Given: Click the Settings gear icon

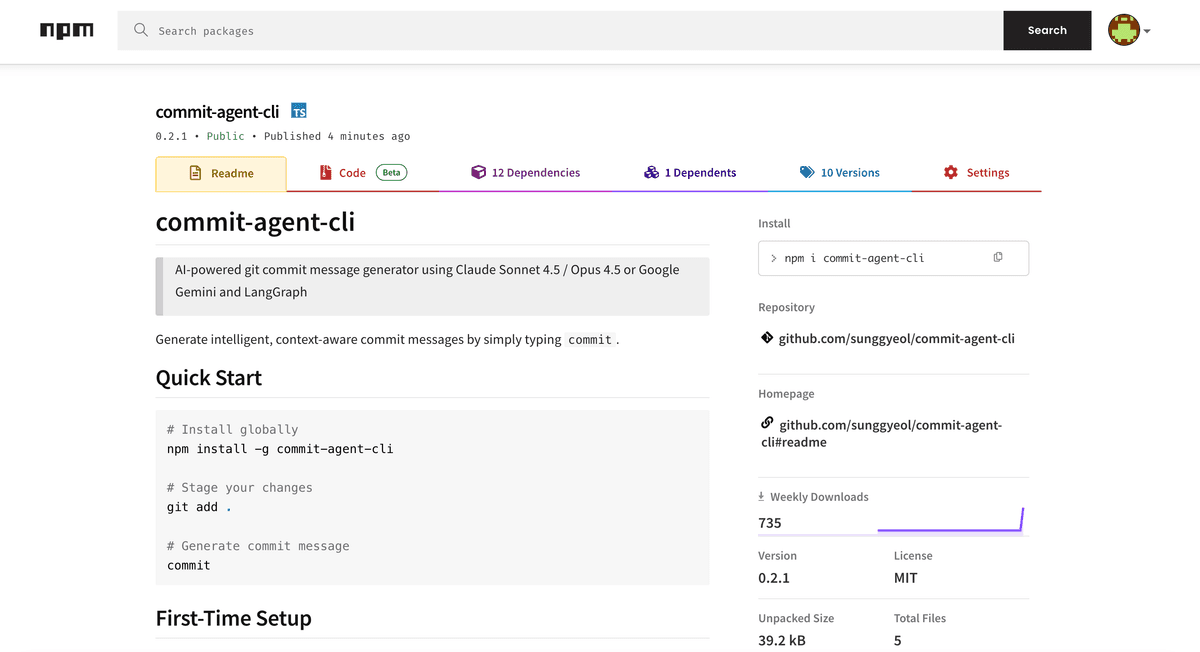Looking at the screenshot, I should point(950,172).
